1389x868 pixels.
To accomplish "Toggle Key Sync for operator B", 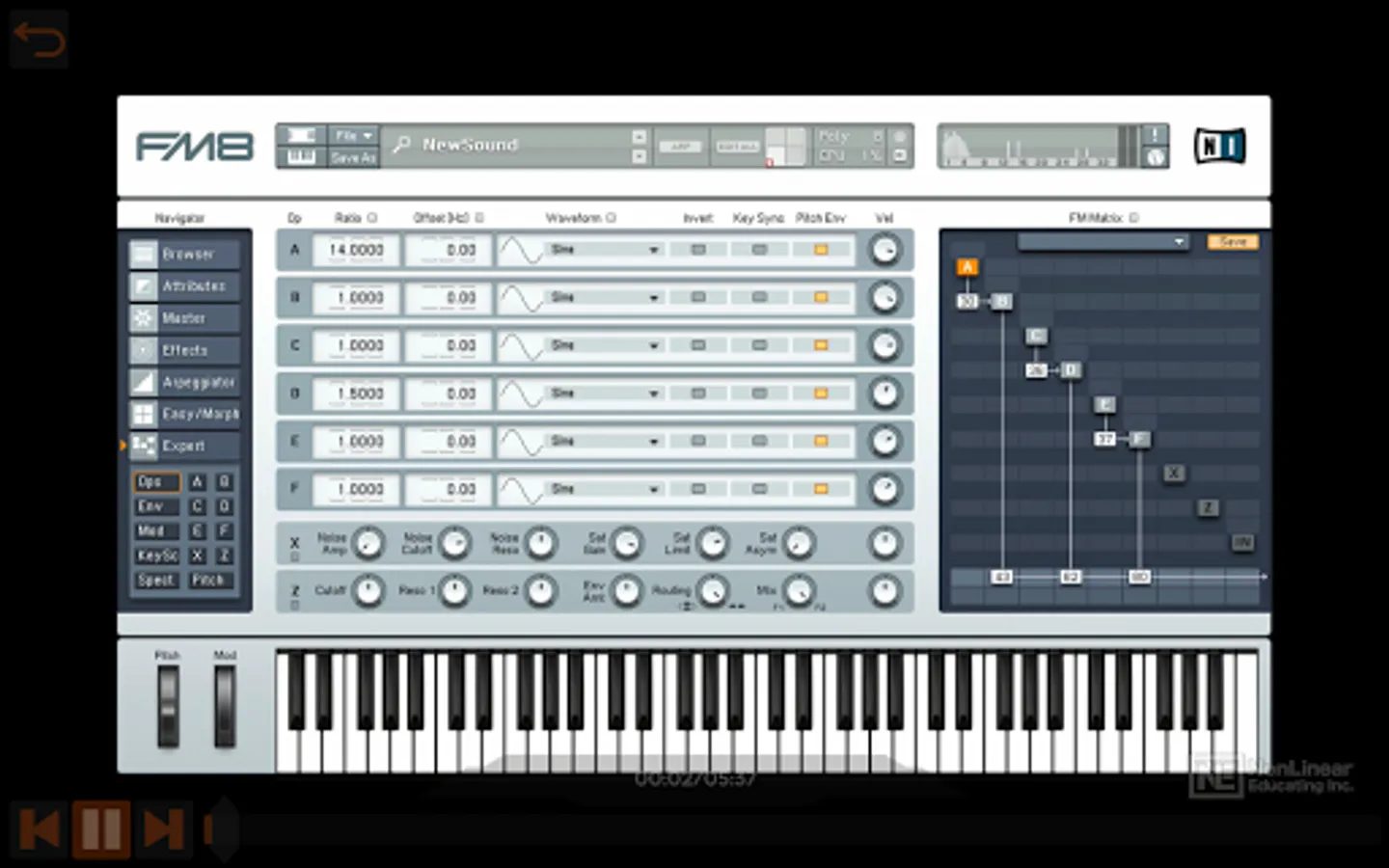I will coord(759,298).
